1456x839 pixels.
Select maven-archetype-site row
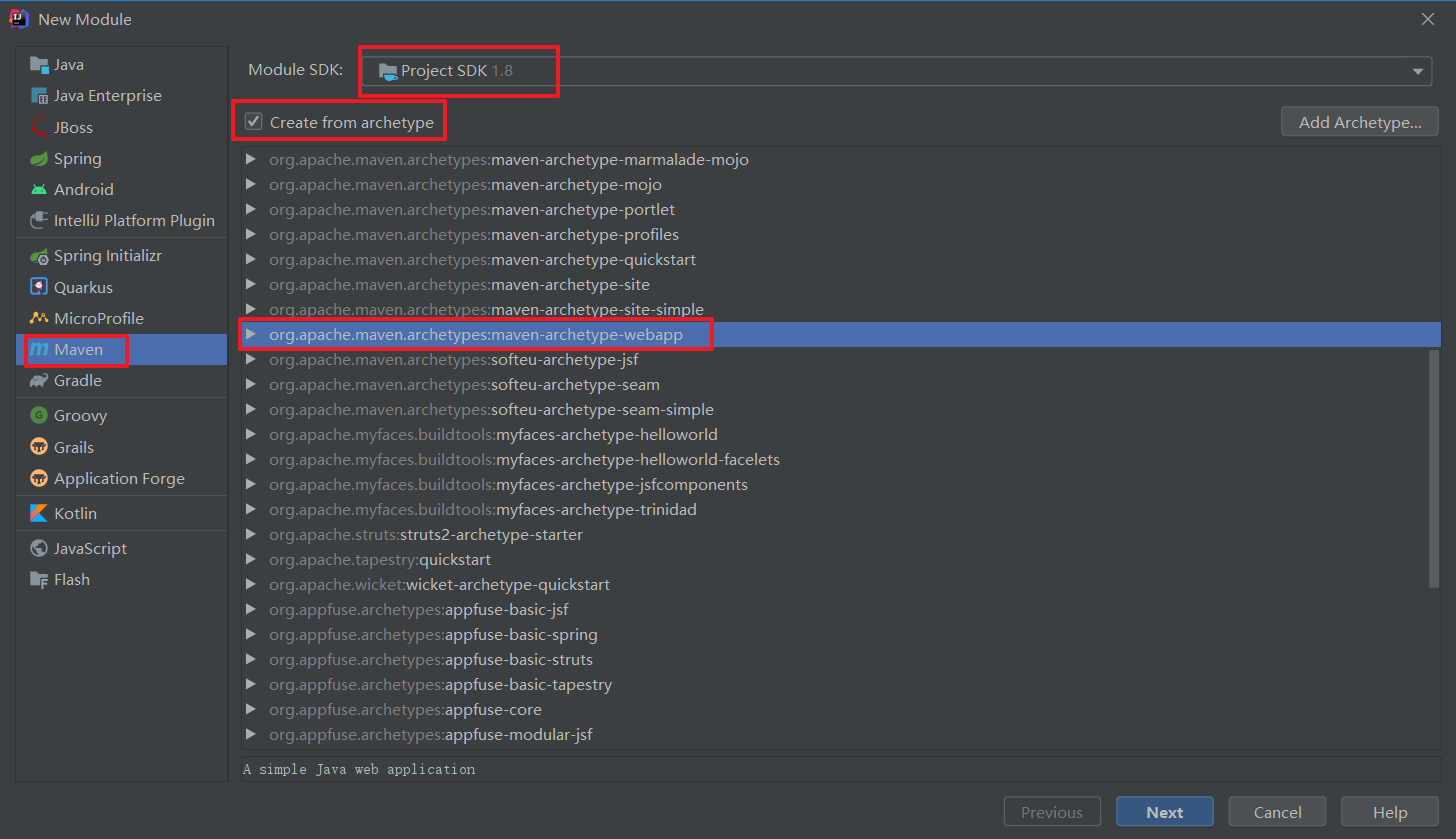pyautogui.click(x=841, y=285)
